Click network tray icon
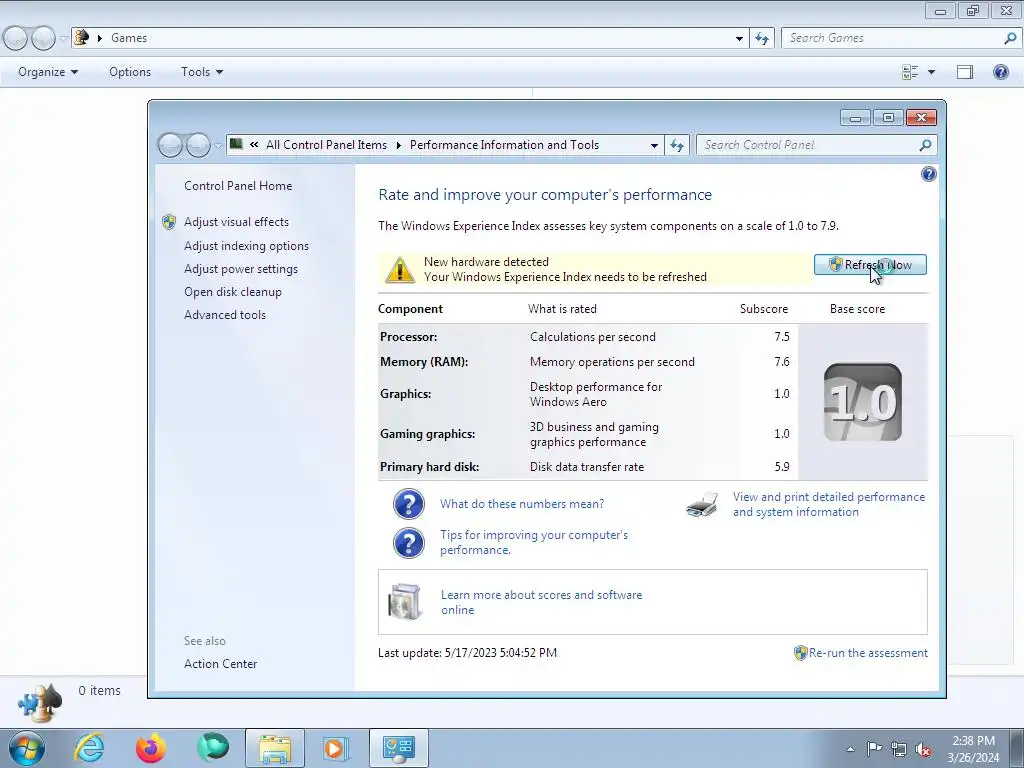 click(899, 749)
